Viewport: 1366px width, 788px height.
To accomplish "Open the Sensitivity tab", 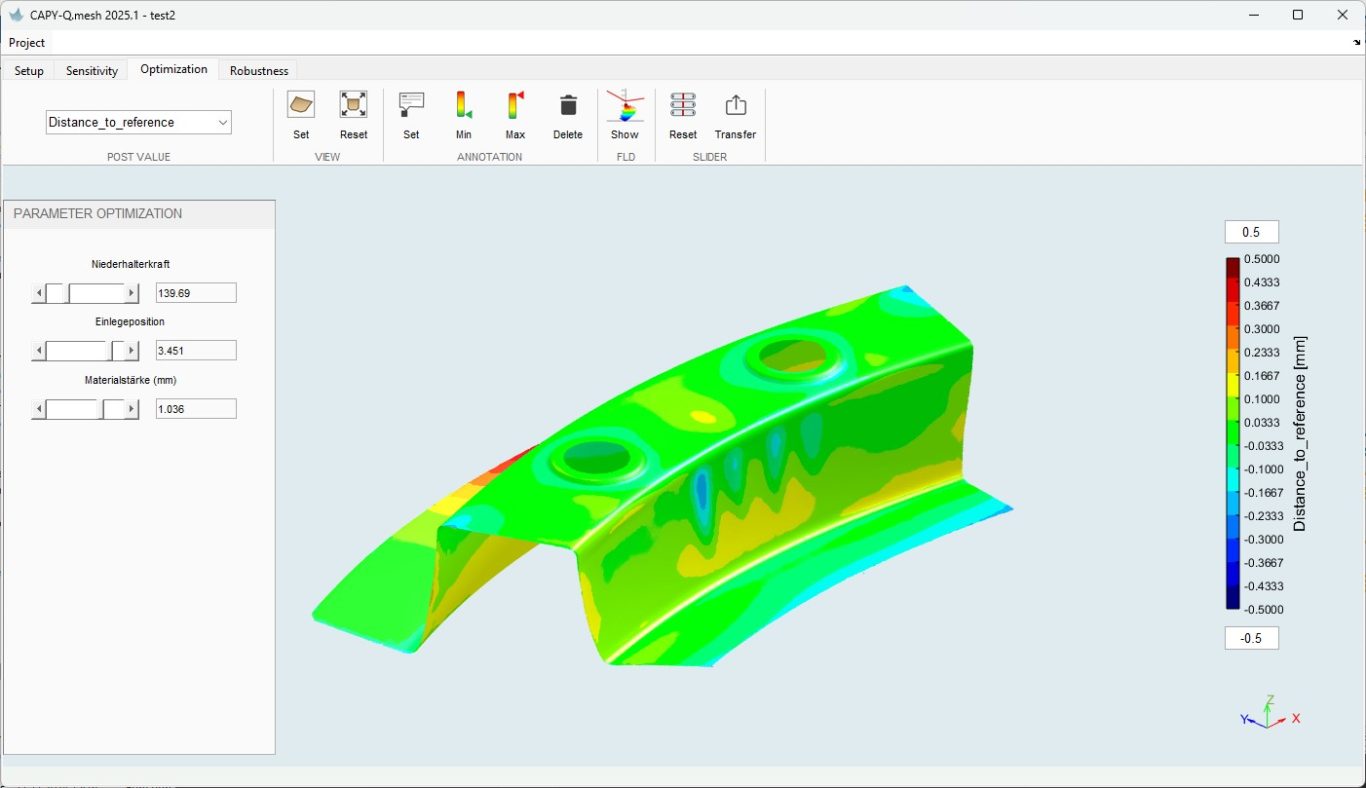I will pos(92,70).
